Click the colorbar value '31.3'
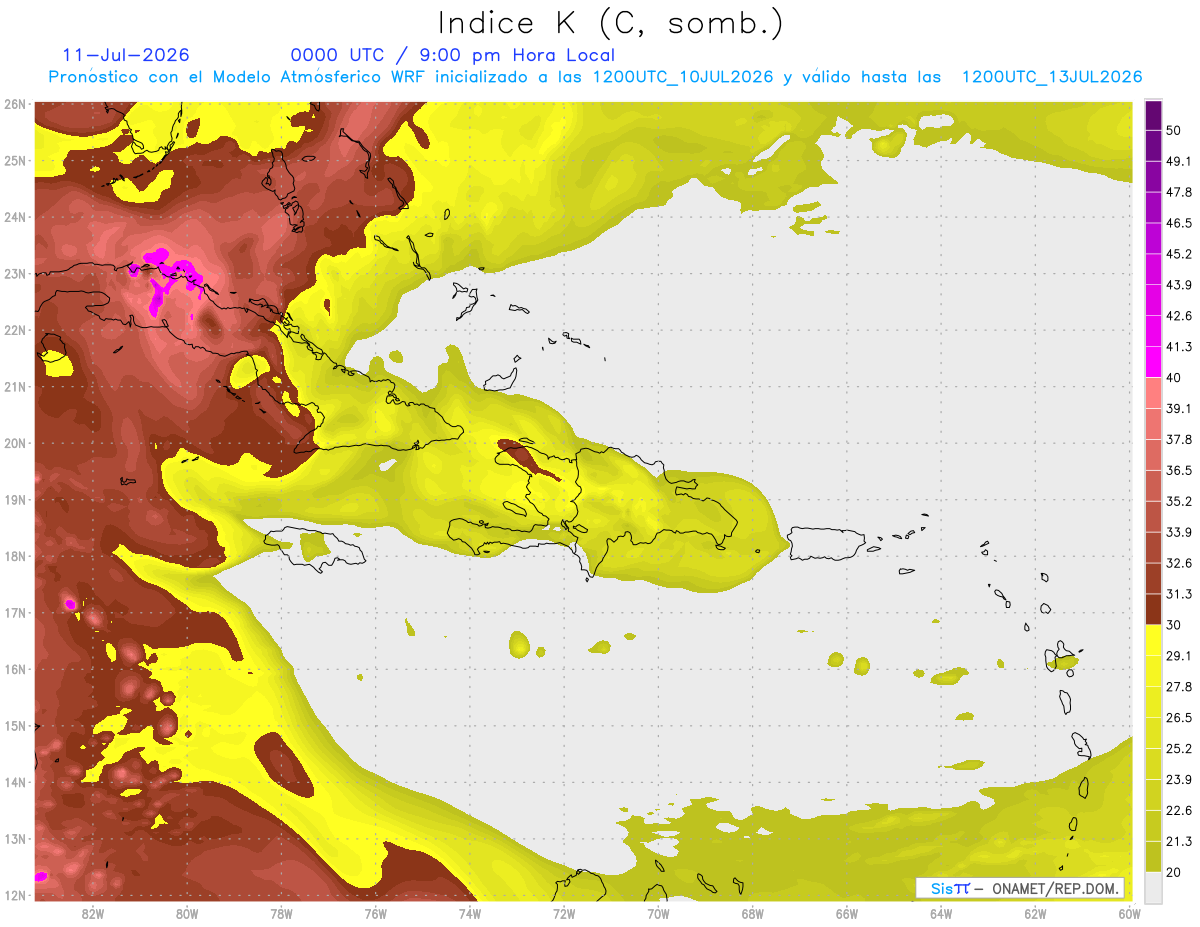 click(x=1179, y=594)
